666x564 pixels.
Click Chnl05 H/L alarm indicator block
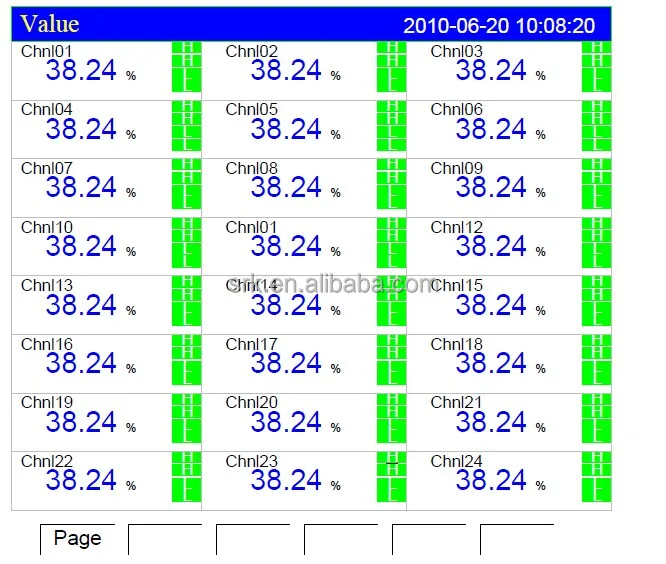(x=391, y=126)
